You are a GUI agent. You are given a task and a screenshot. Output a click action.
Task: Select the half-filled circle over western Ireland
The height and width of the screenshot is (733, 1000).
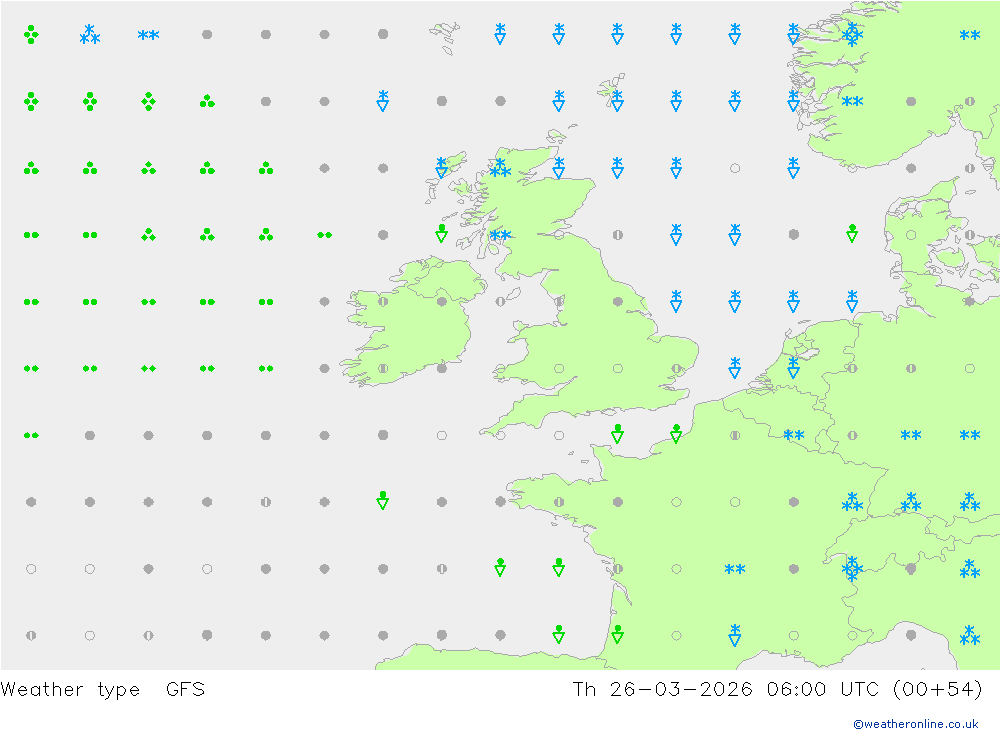[x=383, y=301]
